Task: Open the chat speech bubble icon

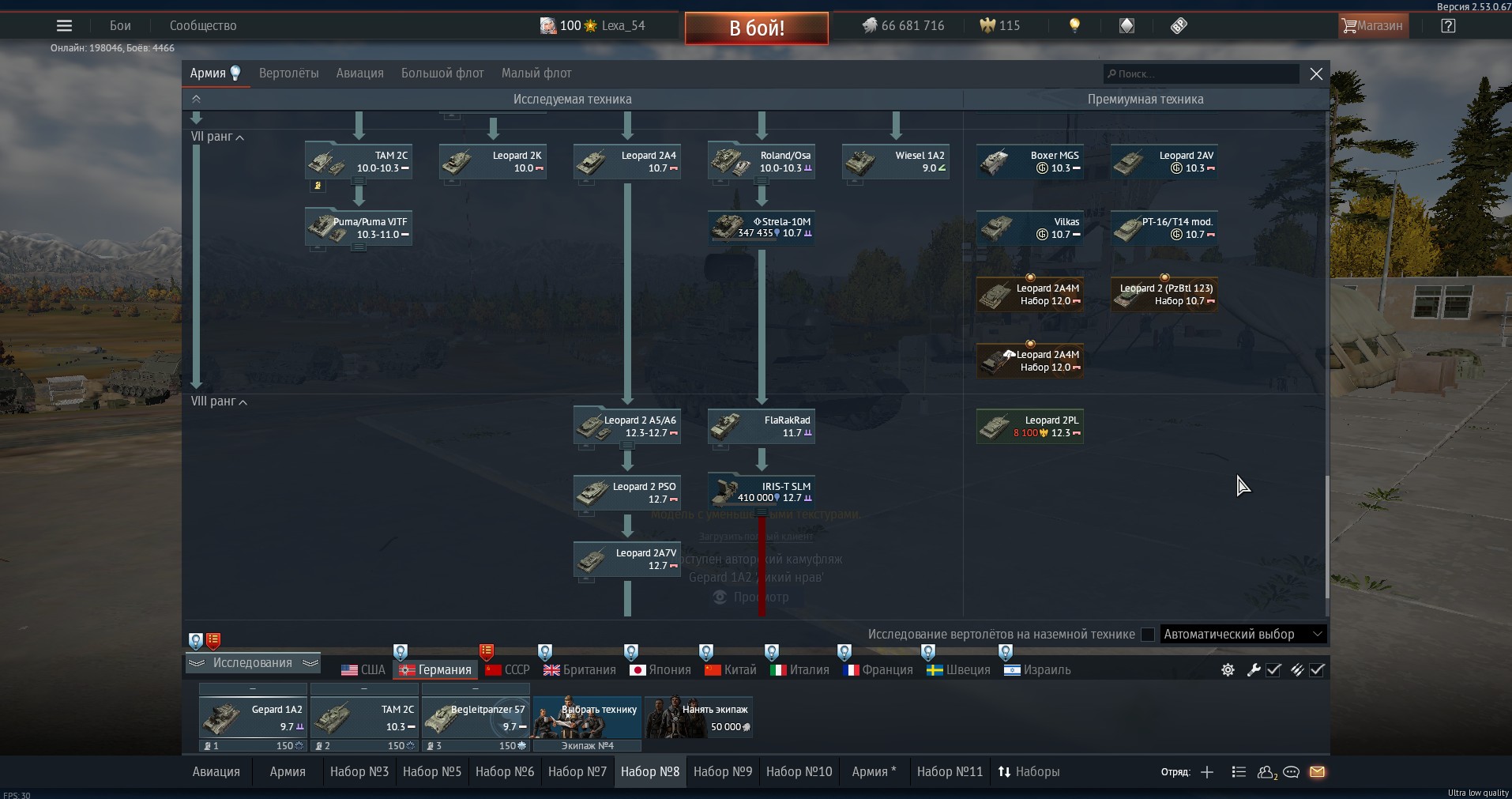Action: point(1292,772)
